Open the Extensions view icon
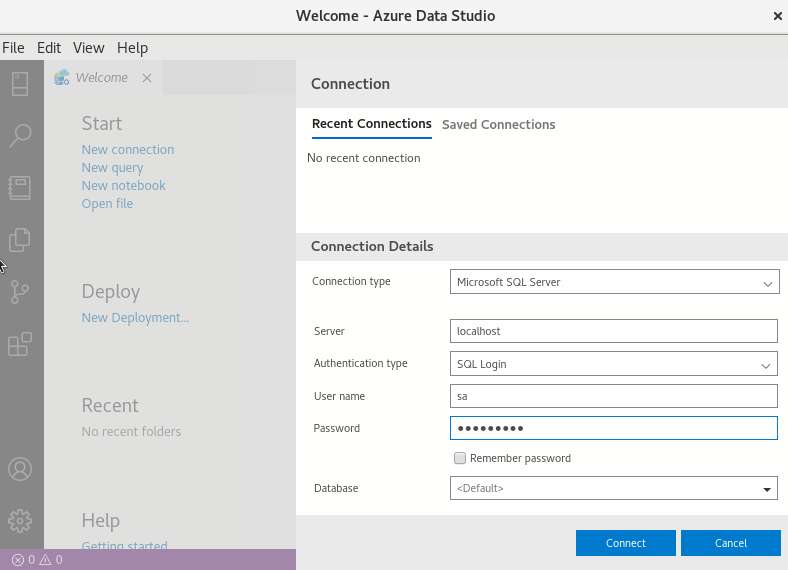Viewport: 788px width, 570px height. click(20, 345)
